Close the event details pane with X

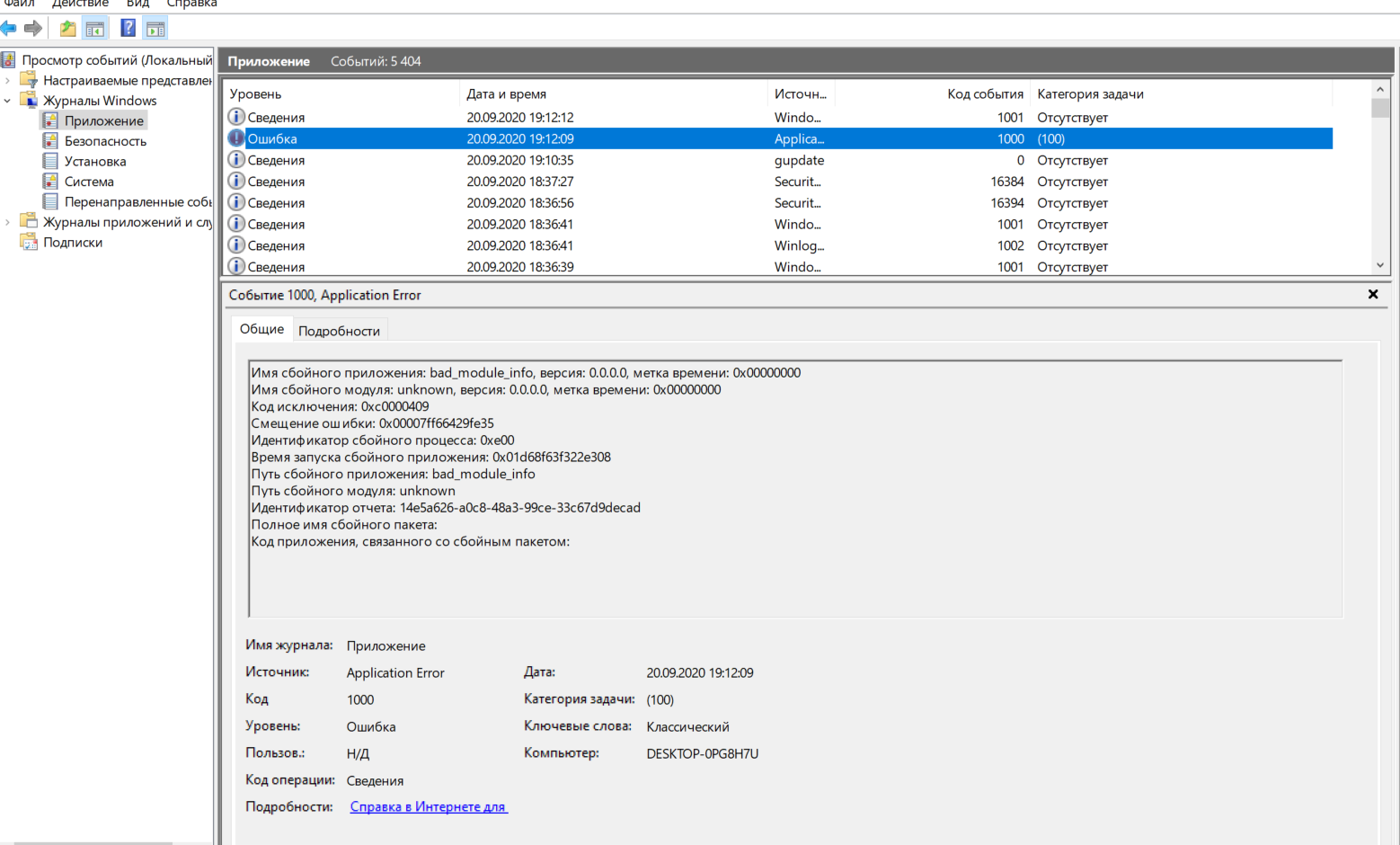point(1373,294)
